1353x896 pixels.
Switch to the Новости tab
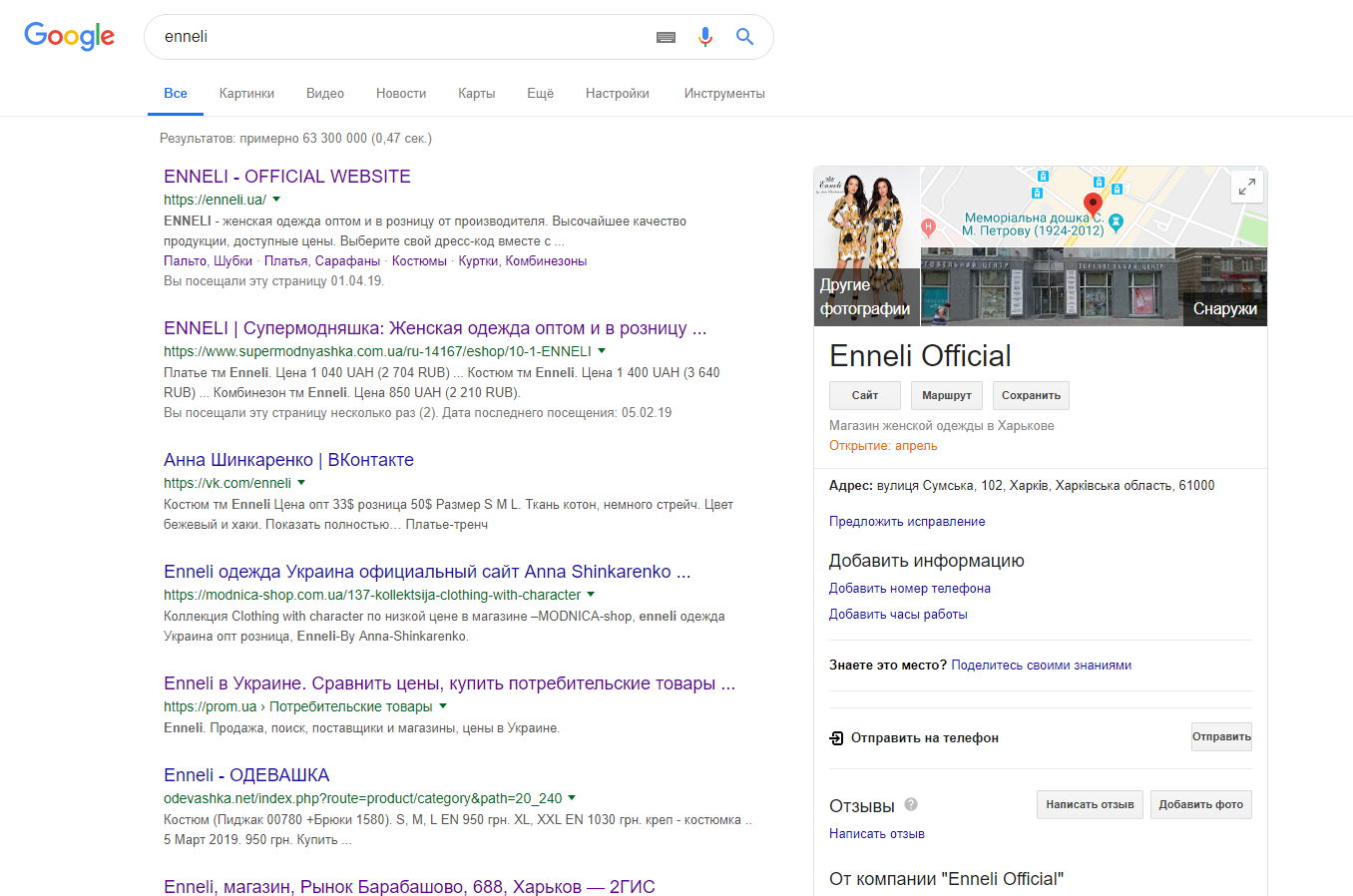[401, 93]
